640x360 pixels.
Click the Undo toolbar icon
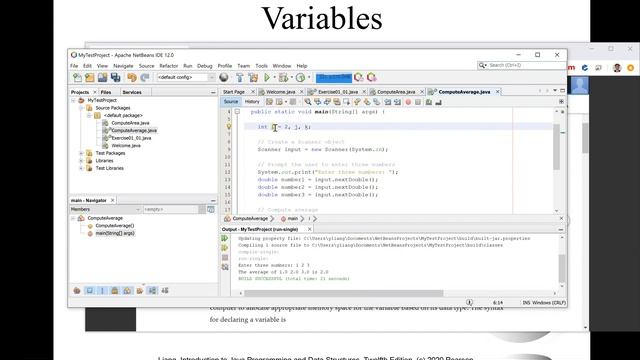coord(132,77)
